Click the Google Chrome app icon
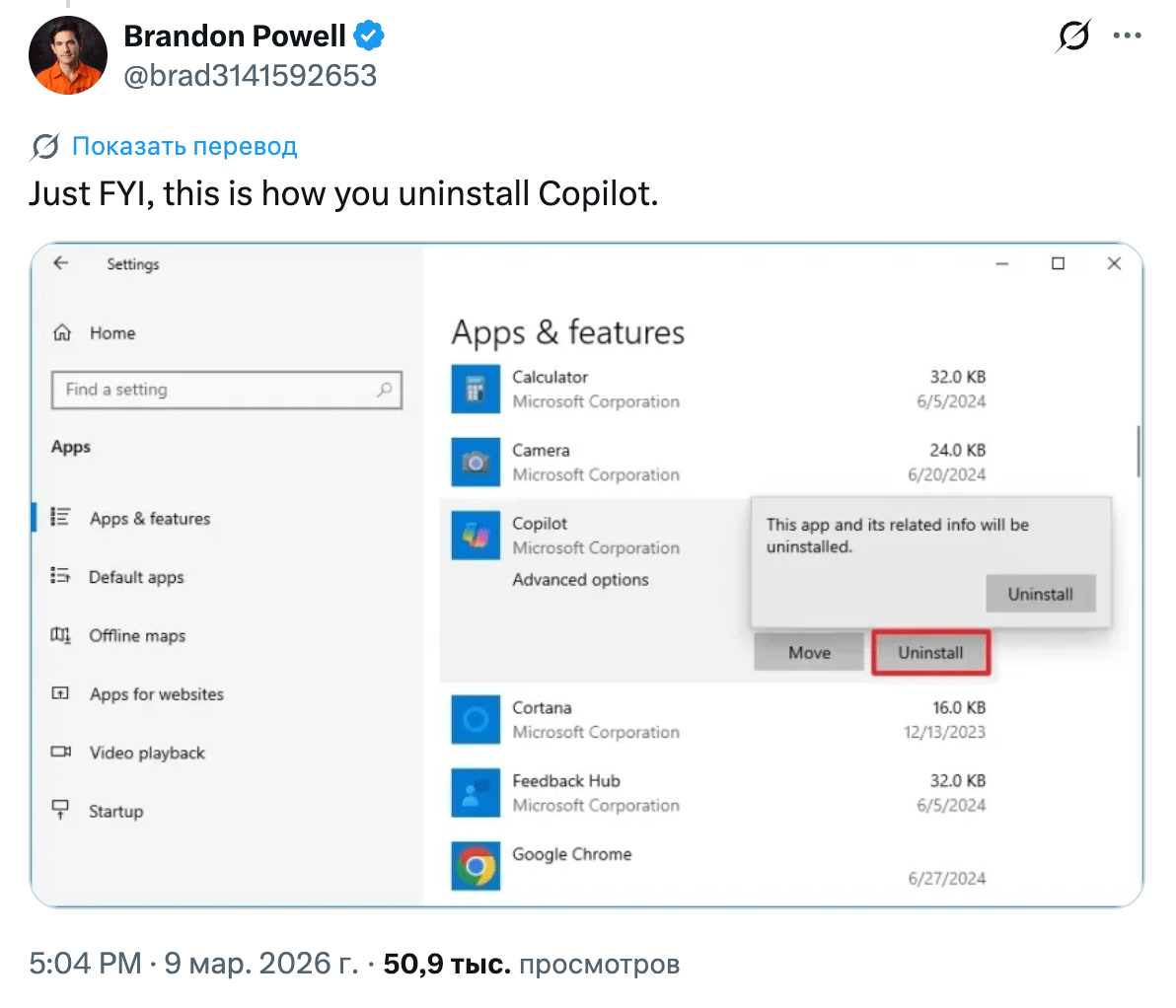The height and width of the screenshot is (1008, 1176). coord(476,866)
